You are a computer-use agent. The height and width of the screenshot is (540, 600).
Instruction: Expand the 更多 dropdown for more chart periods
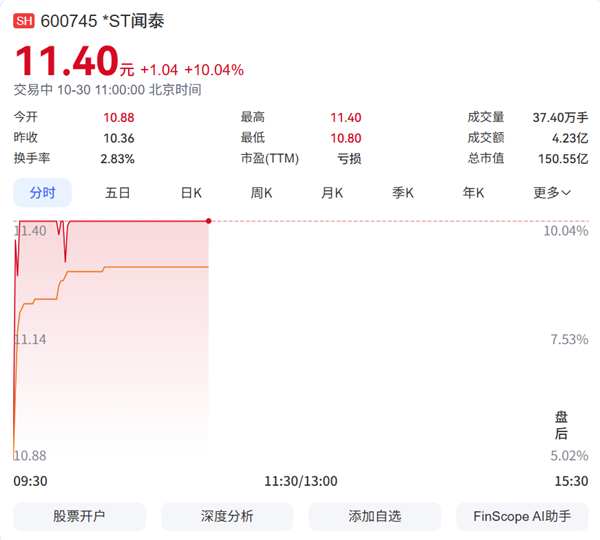[552, 193]
